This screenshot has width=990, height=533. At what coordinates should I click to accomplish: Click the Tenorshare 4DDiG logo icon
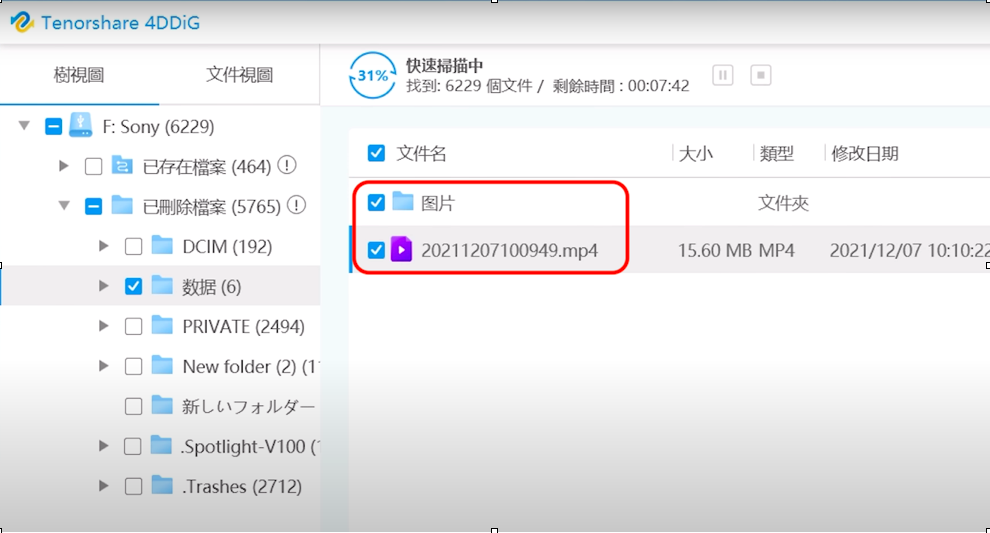22,22
